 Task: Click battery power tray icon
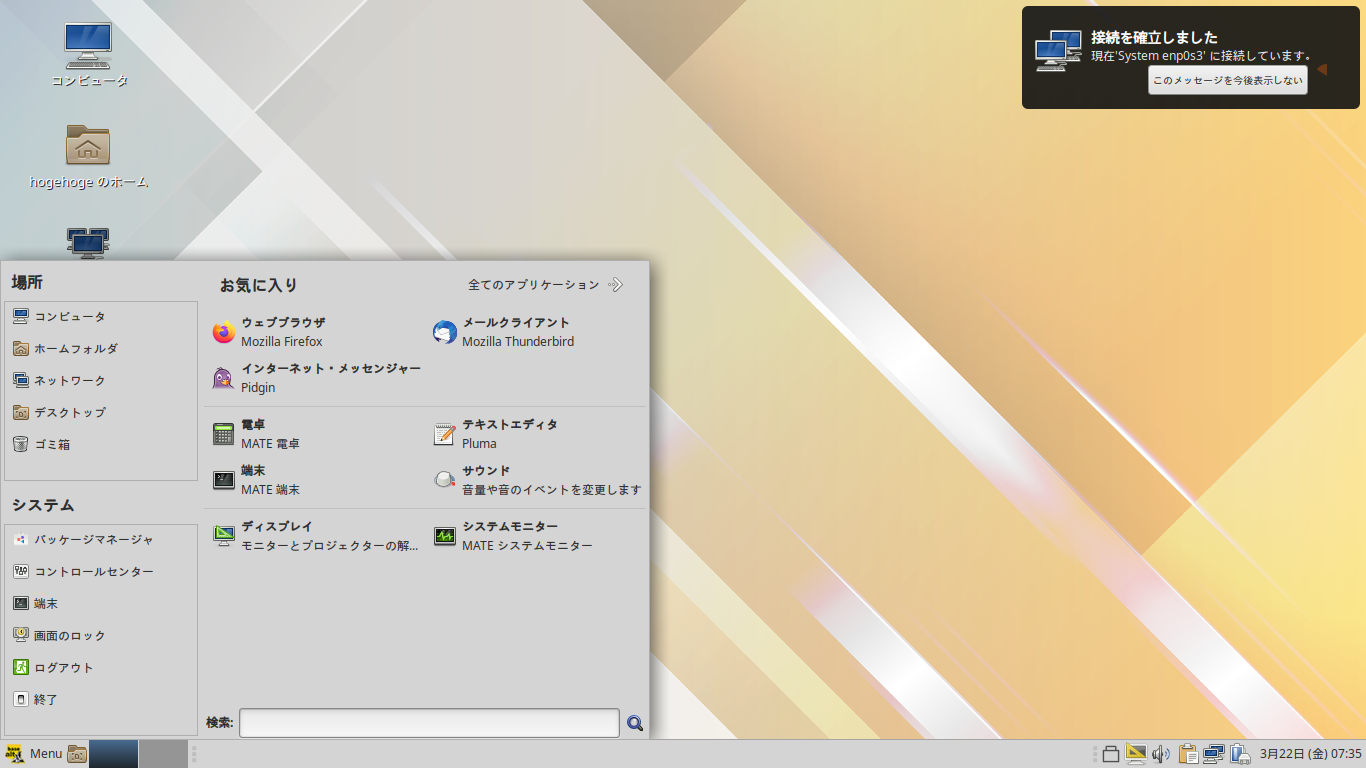(x=1240, y=754)
